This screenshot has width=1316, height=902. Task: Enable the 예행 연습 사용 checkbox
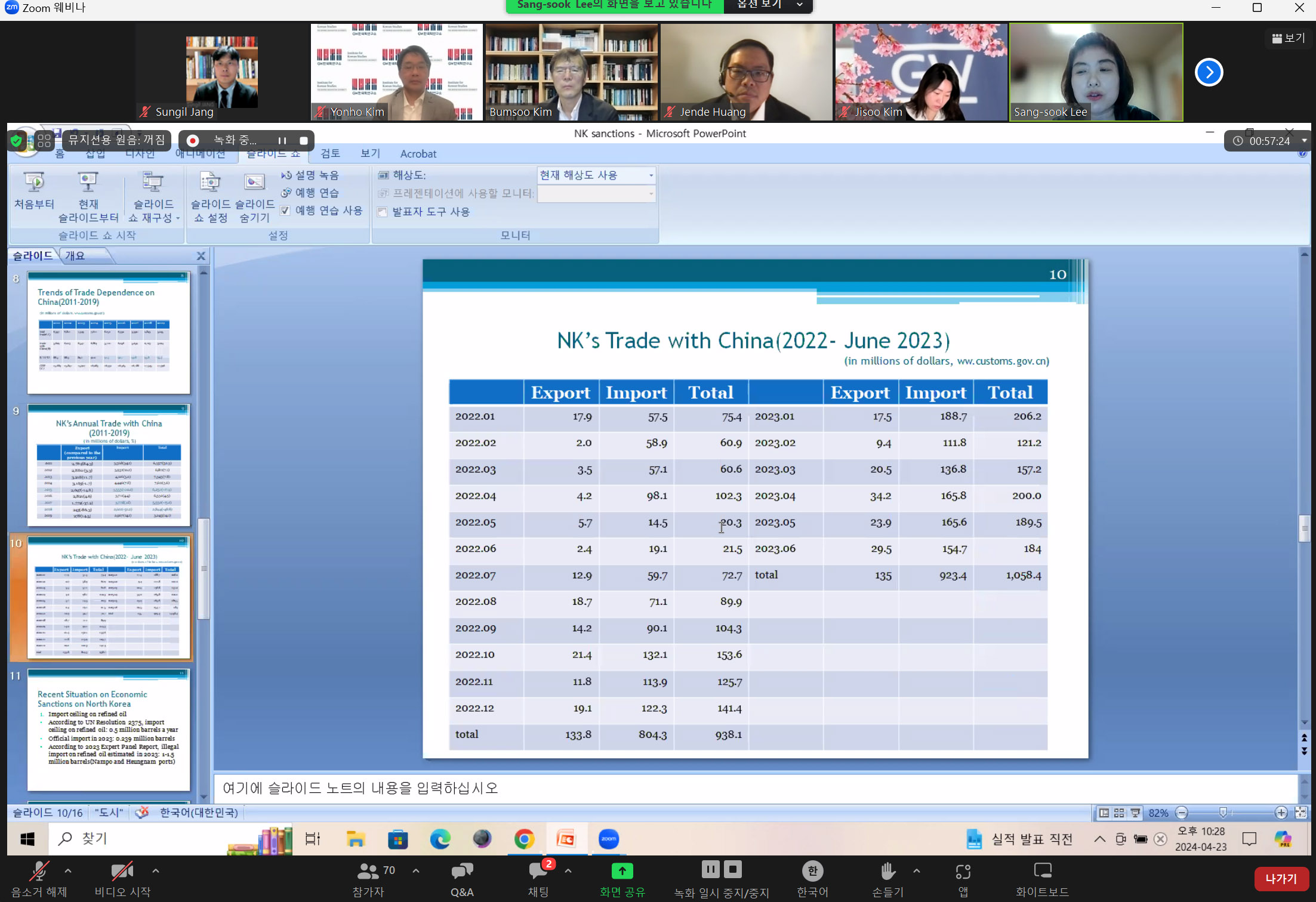(286, 210)
